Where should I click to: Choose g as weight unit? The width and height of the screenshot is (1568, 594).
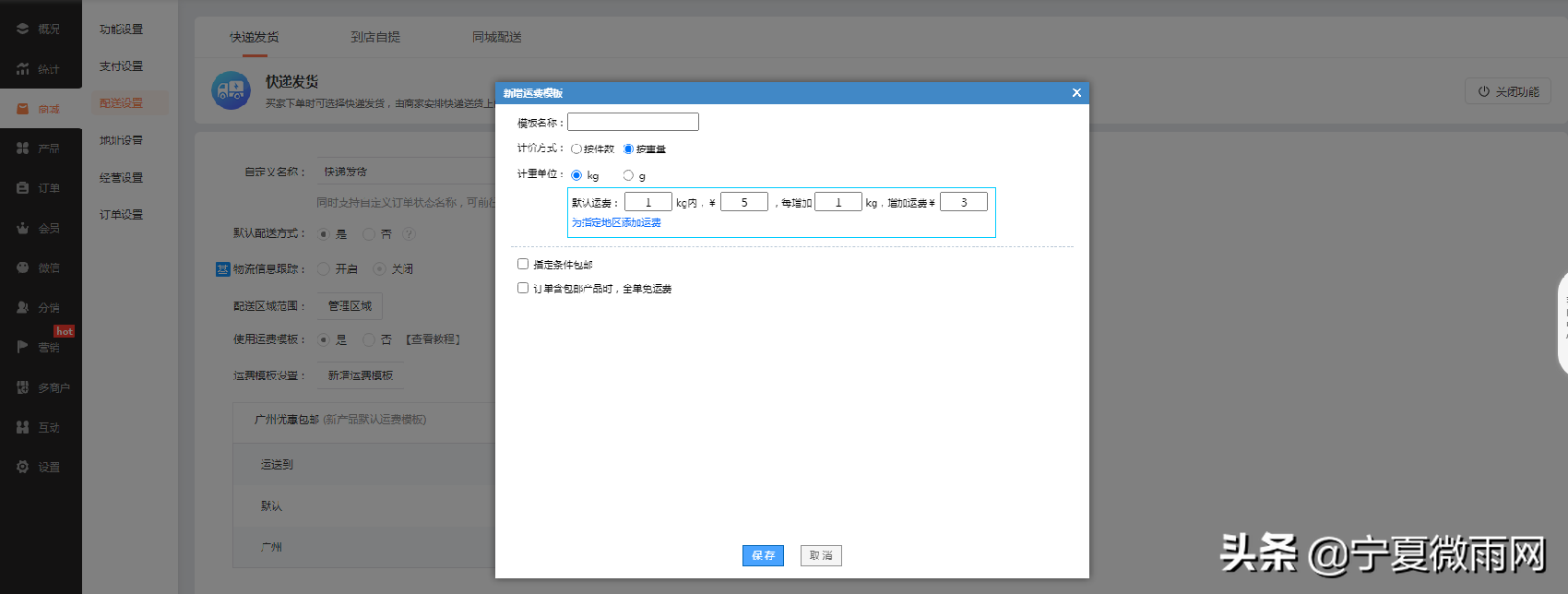(x=628, y=175)
